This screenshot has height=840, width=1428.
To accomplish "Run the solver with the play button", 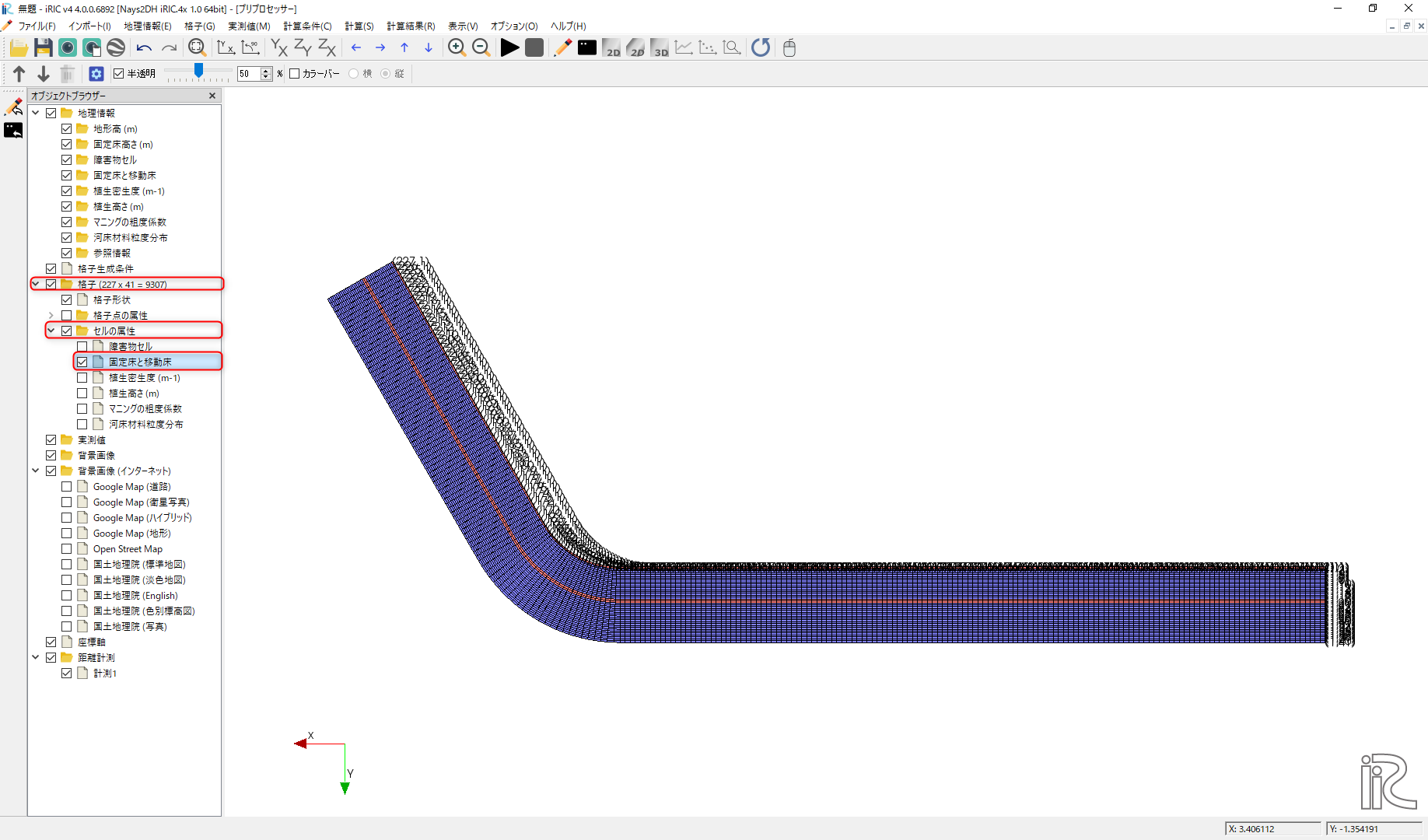I will (x=509, y=48).
